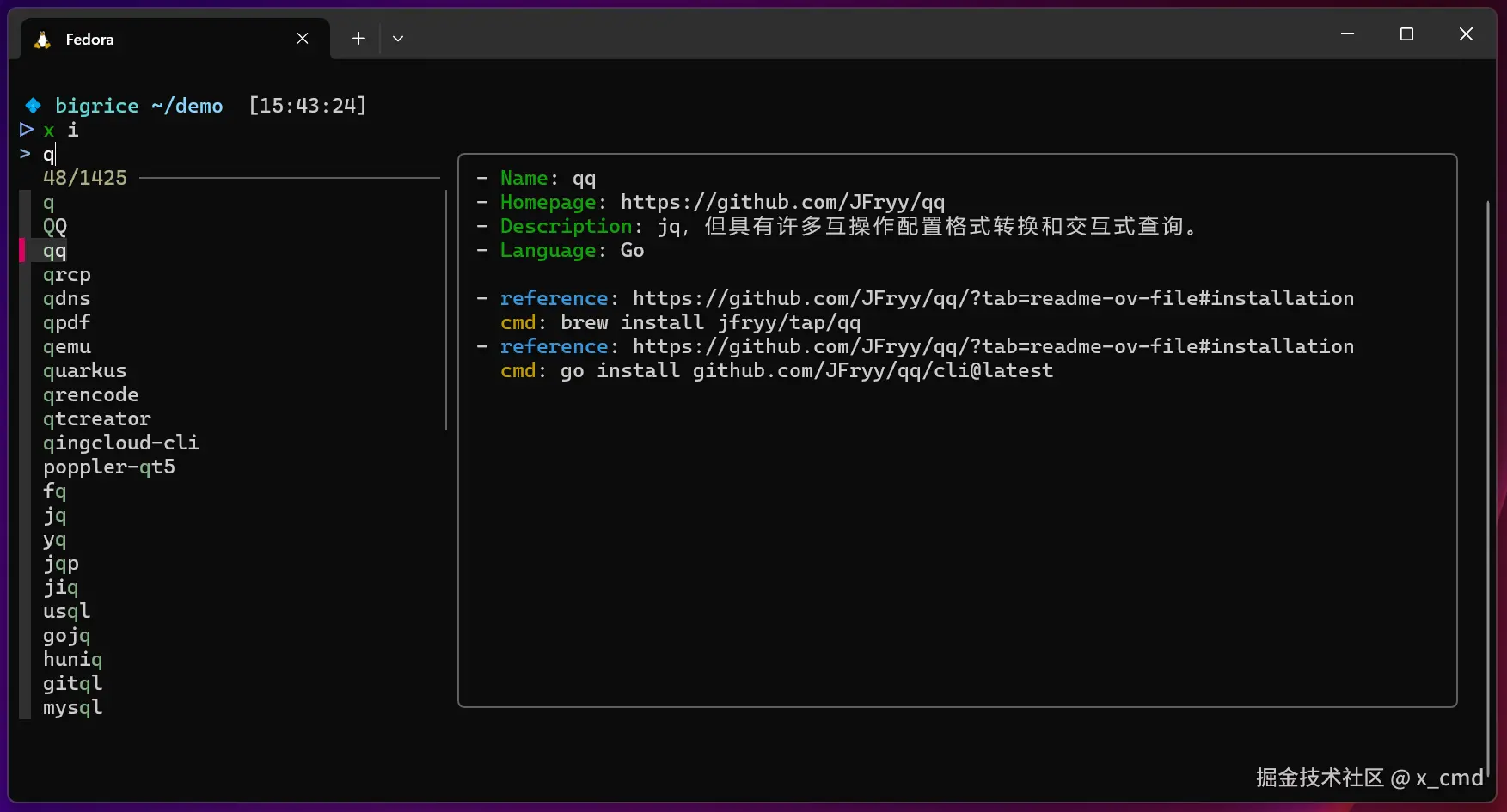Click the bigrice username in the prompt
Image resolution: width=1507 pixels, height=812 pixels.
[97, 107]
